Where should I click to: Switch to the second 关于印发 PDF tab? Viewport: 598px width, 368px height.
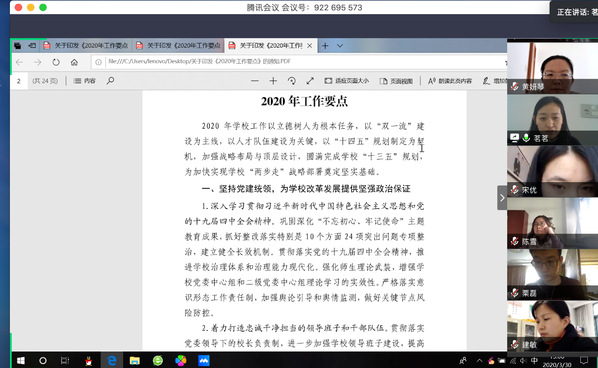tap(178, 46)
